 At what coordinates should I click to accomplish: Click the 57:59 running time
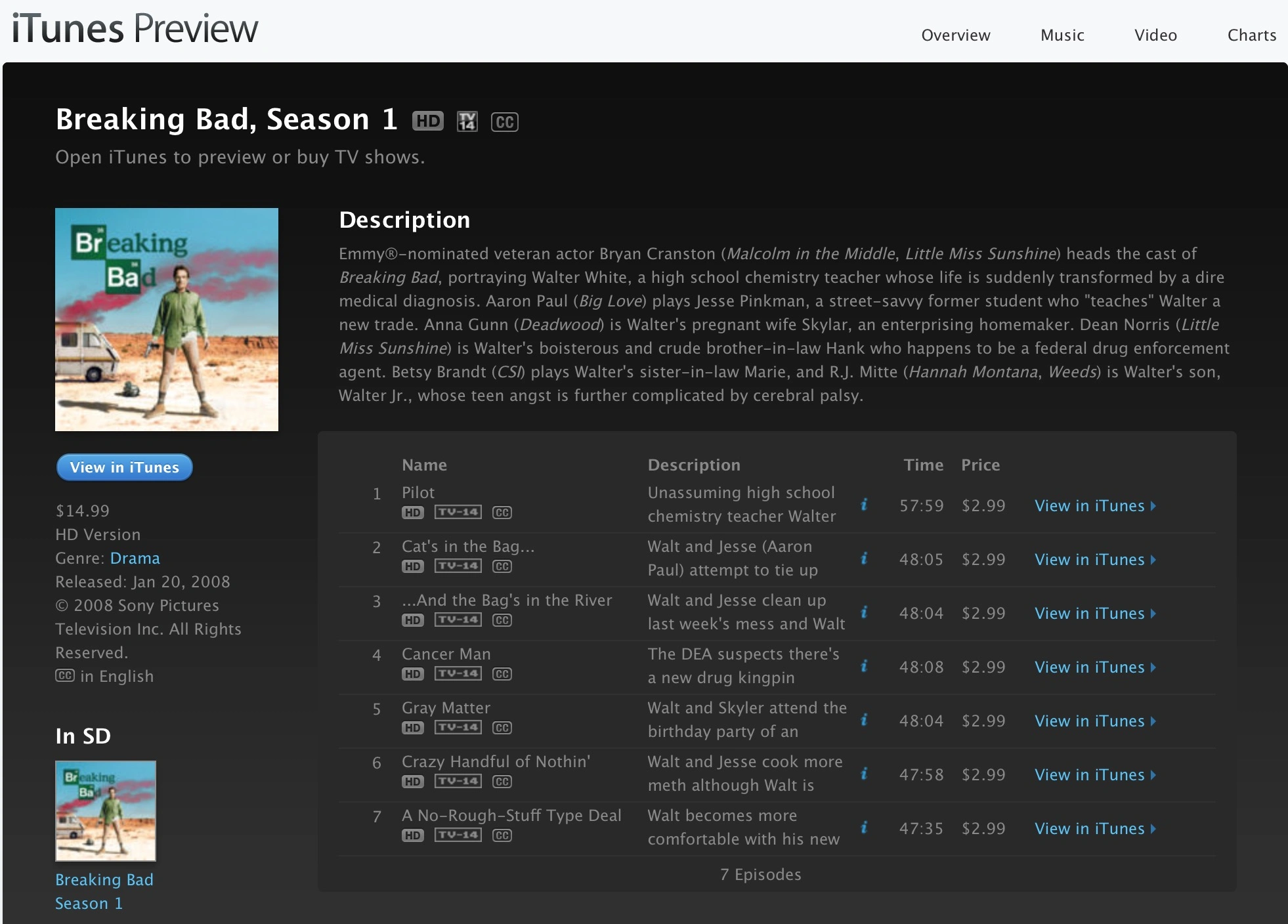pyautogui.click(x=922, y=506)
